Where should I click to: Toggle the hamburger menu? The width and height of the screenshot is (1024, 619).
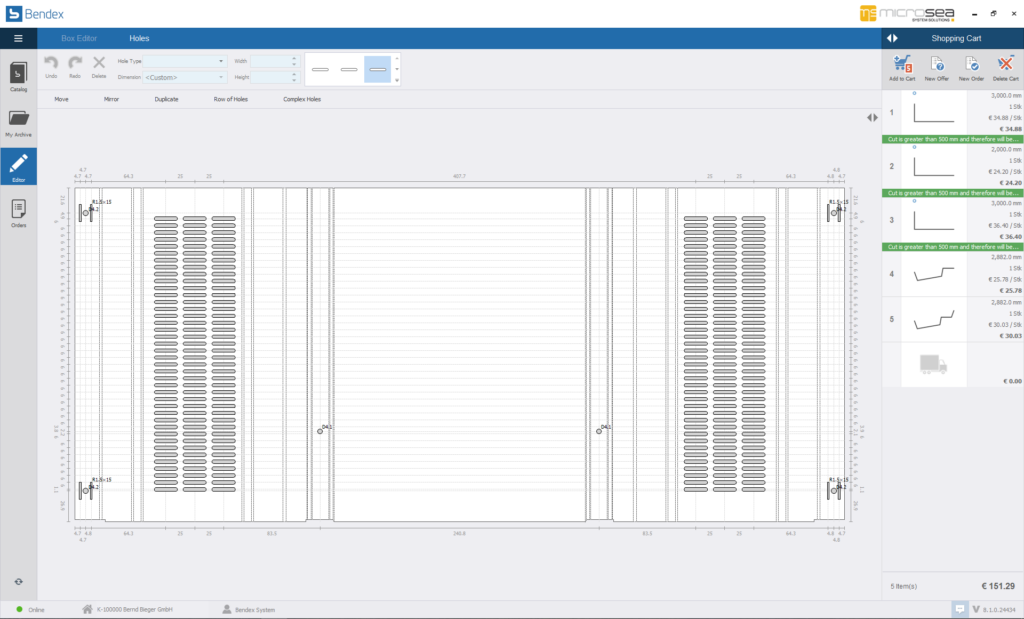pos(18,38)
